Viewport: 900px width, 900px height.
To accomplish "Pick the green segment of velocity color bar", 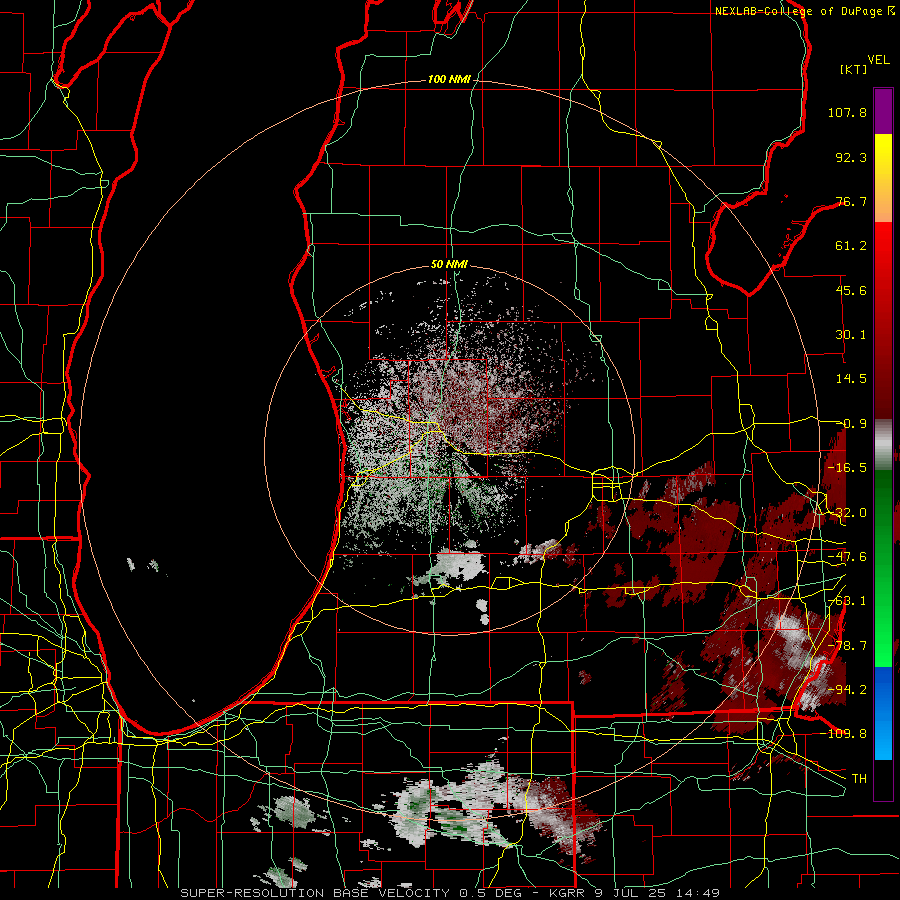I will [x=883, y=568].
